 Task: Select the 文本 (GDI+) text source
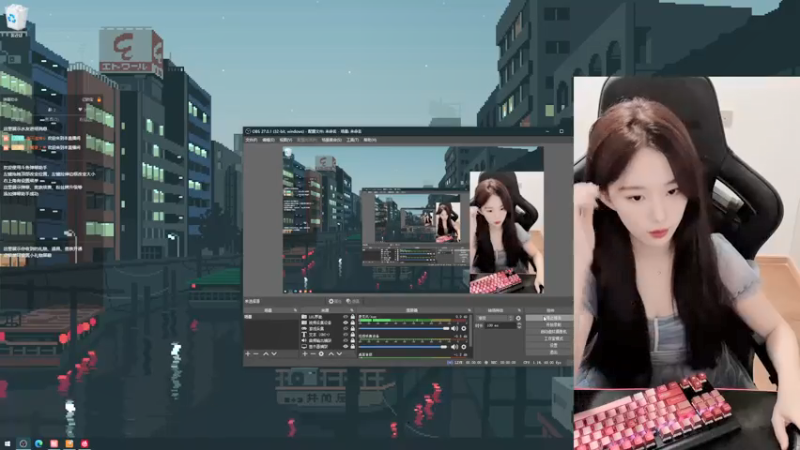pyautogui.click(x=328, y=335)
